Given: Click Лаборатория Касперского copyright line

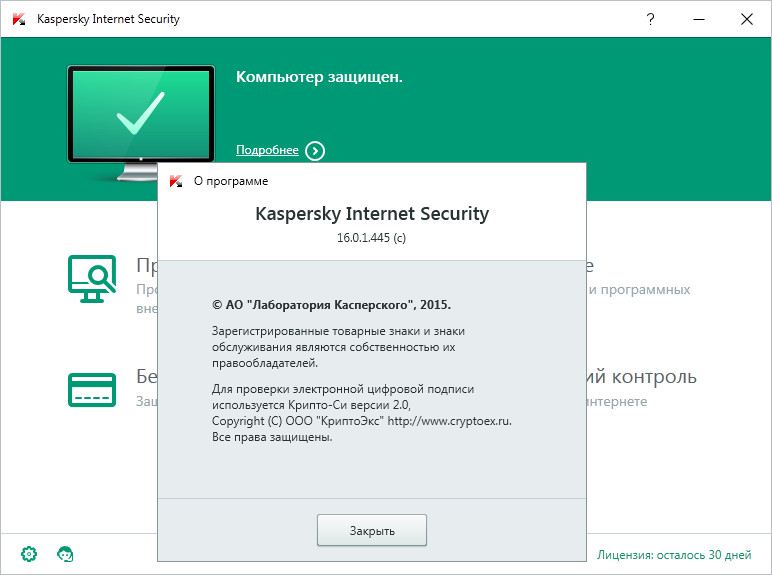Looking at the screenshot, I should pos(331,305).
